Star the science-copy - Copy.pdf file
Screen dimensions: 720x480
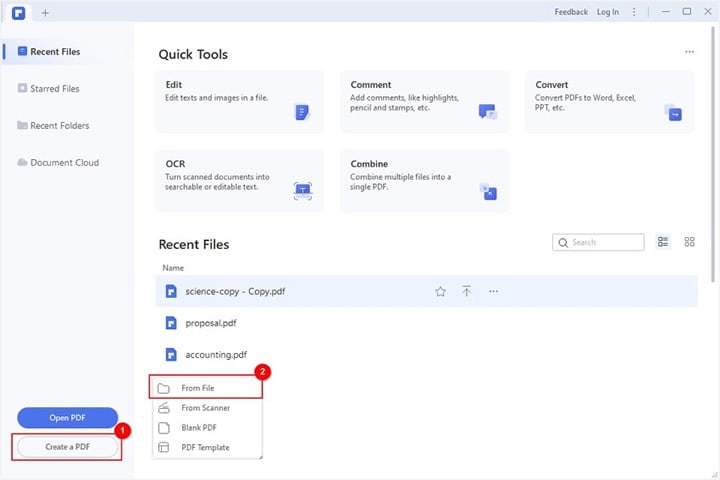point(440,291)
